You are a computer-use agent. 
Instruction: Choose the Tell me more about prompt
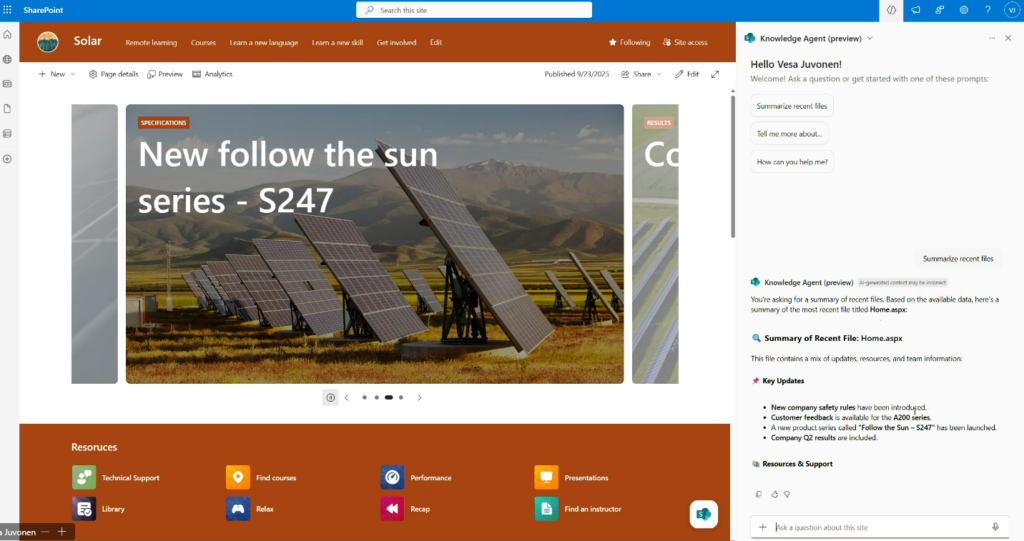pos(789,134)
